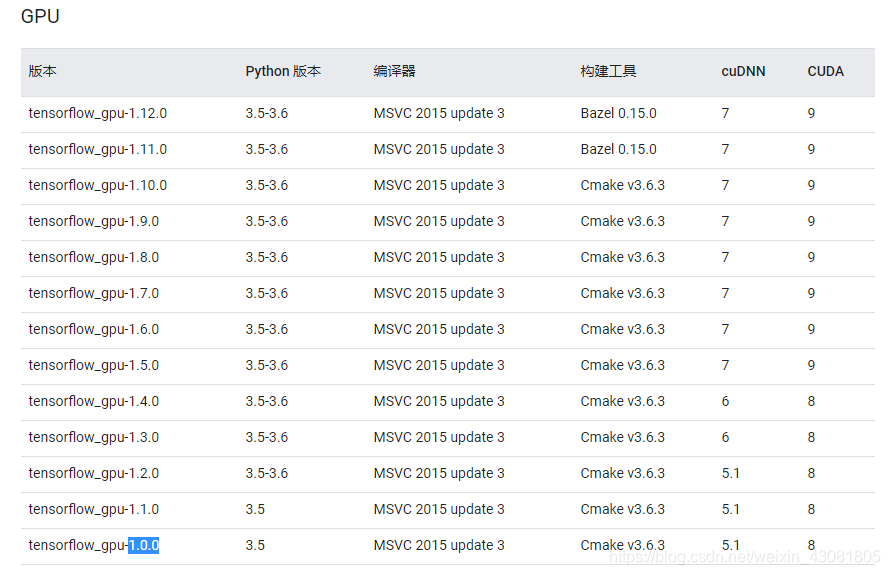Screen dimensions: 890x575
Task: Click cuDNN value 7 in the 1.5.0 row
Action: pos(725,366)
